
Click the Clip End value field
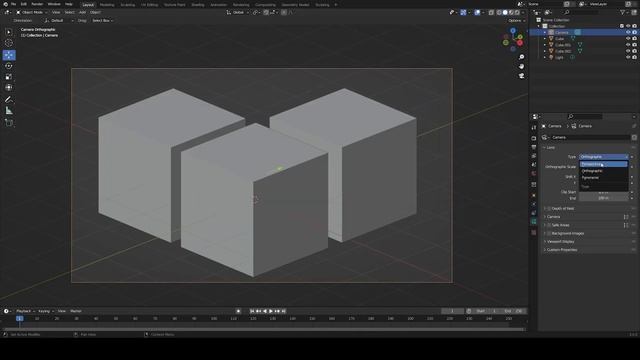[603, 198]
